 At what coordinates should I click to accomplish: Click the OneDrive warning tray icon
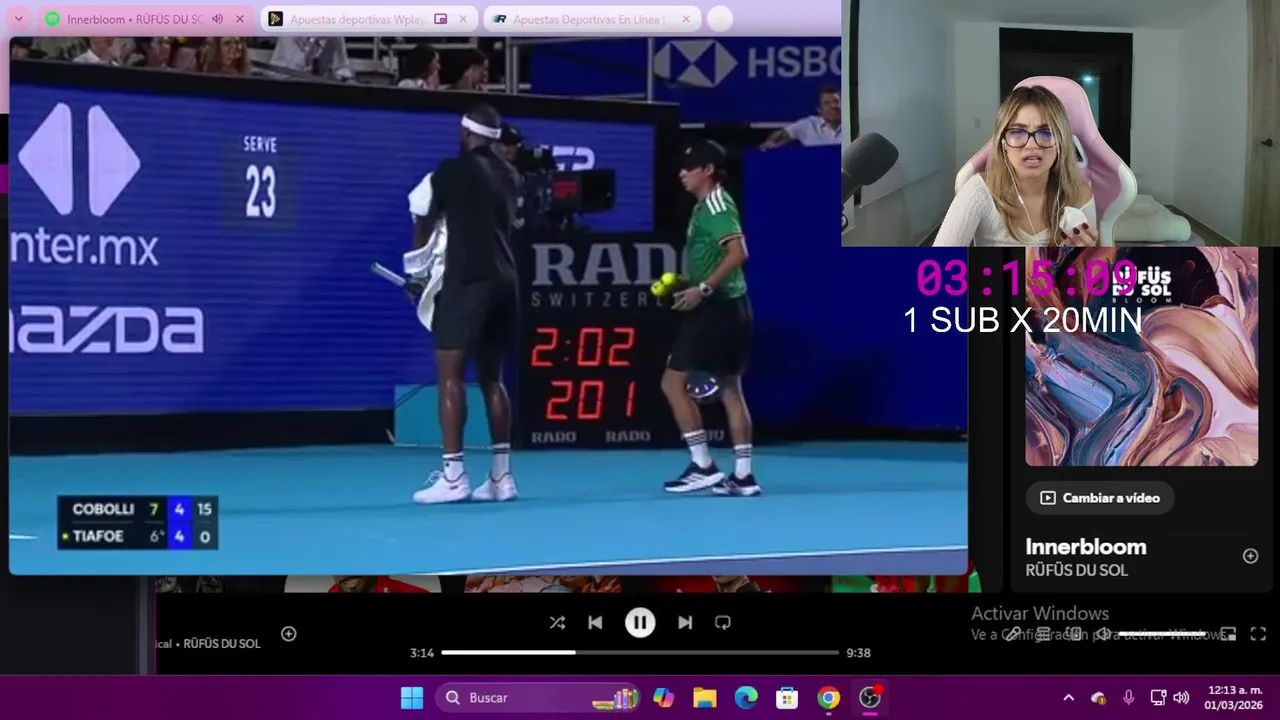(1099, 698)
